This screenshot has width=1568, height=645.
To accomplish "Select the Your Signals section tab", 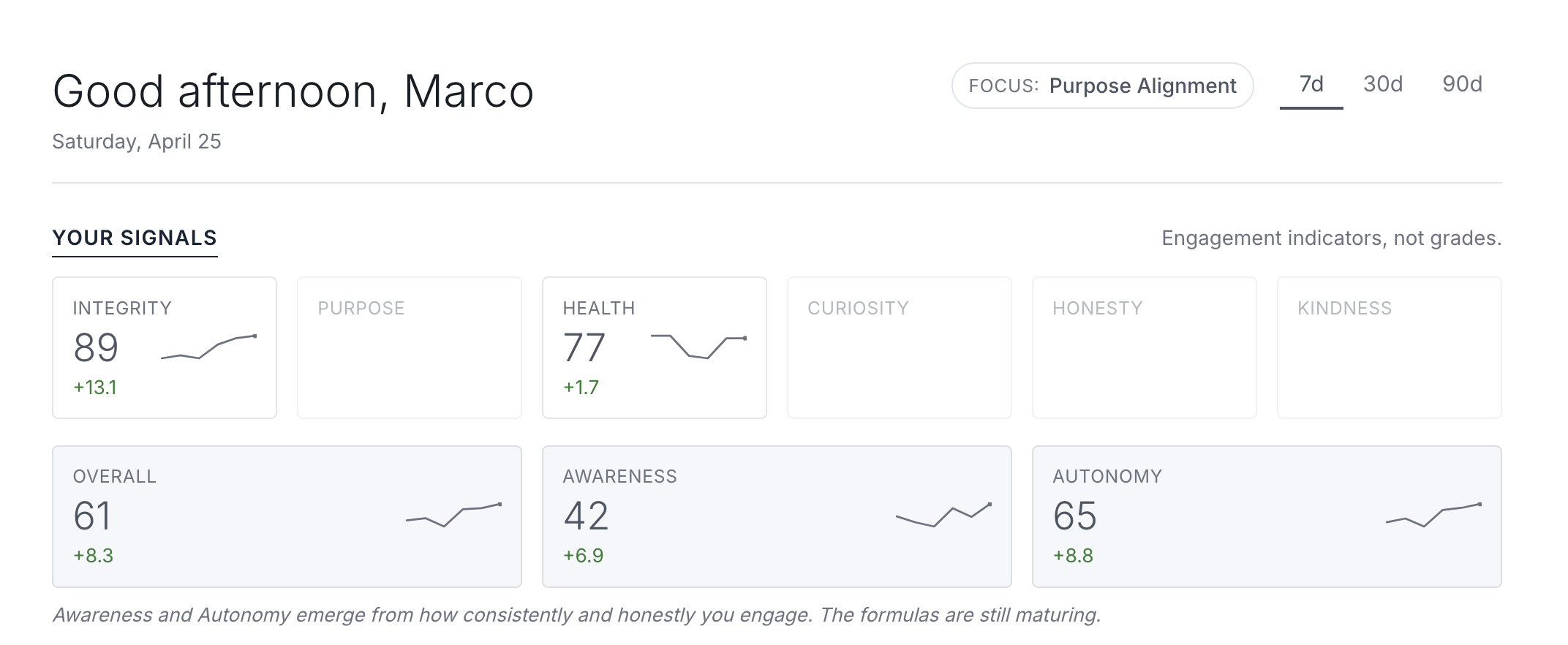I will 135,238.
